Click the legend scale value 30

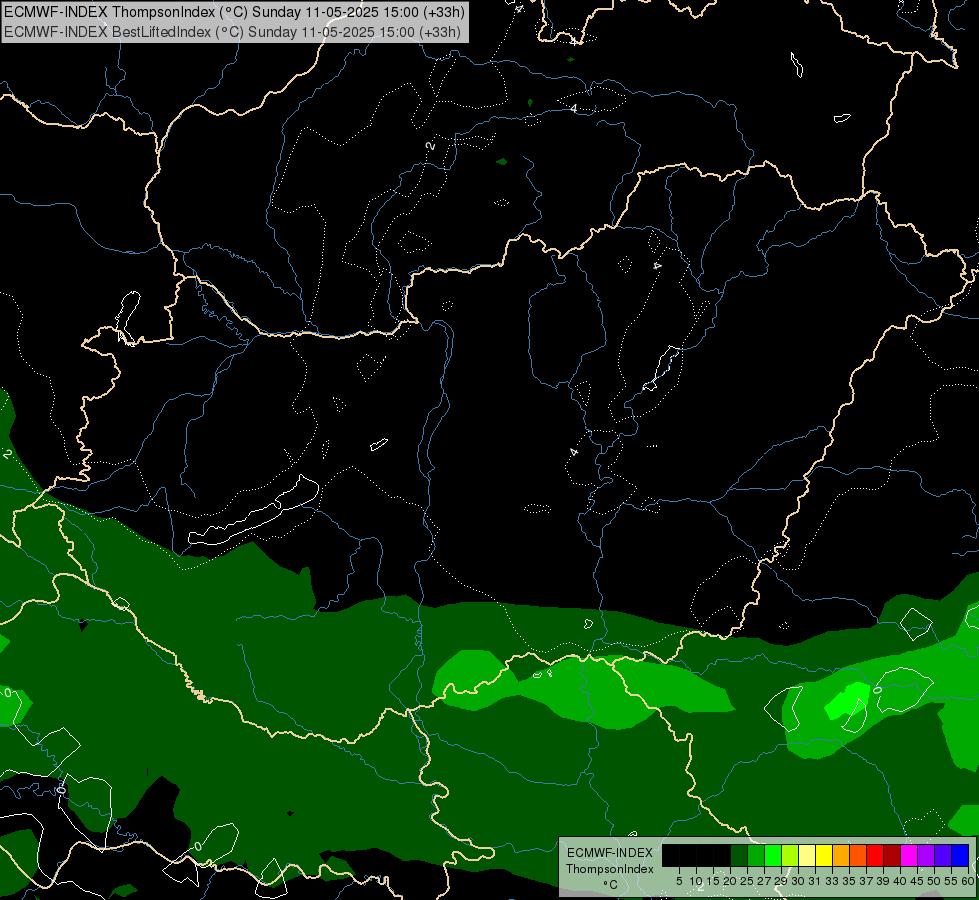point(797,881)
